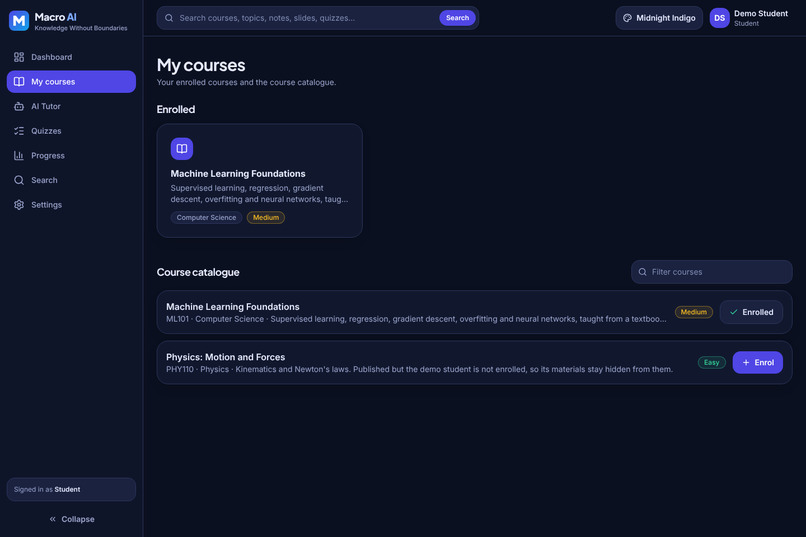Click the book icon on the enrolled course card
Image resolution: width=806 pixels, height=537 pixels.
[x=182, y=149]
